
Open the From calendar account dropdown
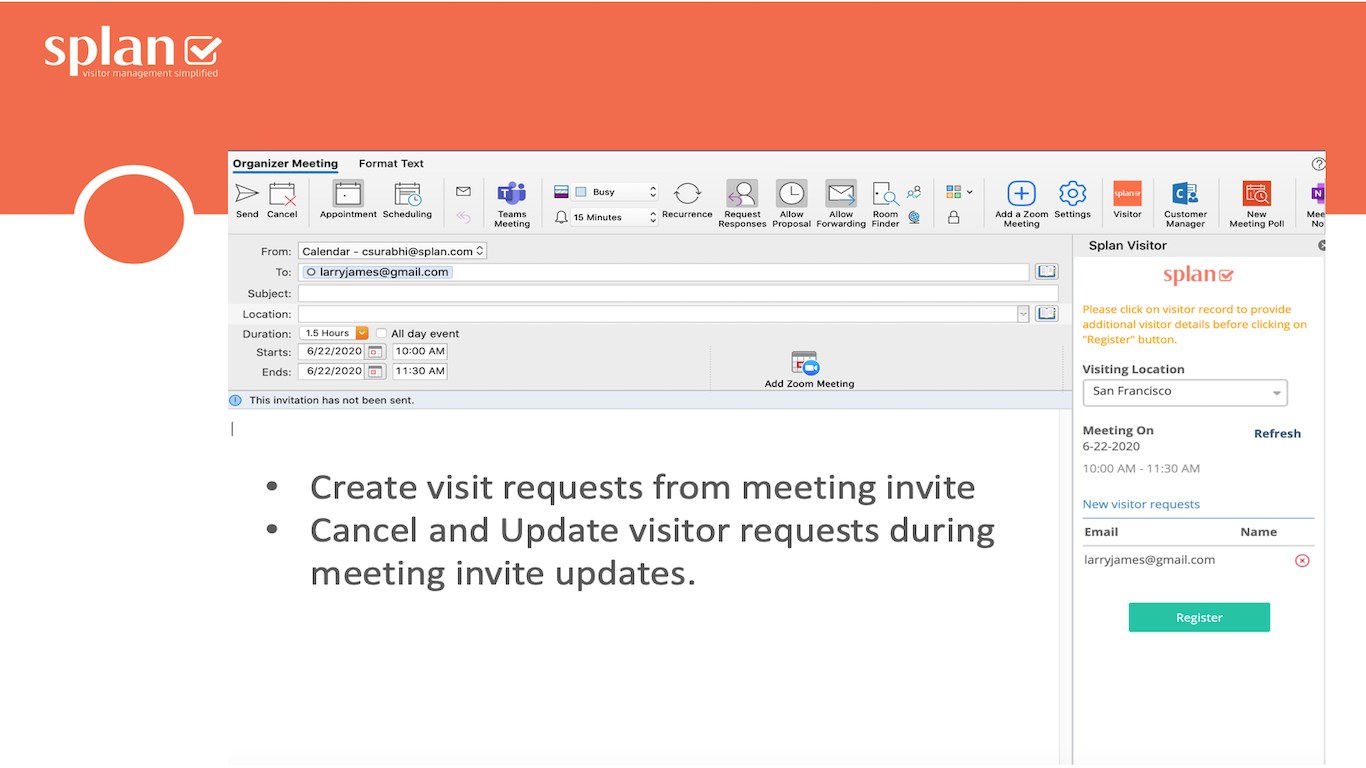pos(392,251)
